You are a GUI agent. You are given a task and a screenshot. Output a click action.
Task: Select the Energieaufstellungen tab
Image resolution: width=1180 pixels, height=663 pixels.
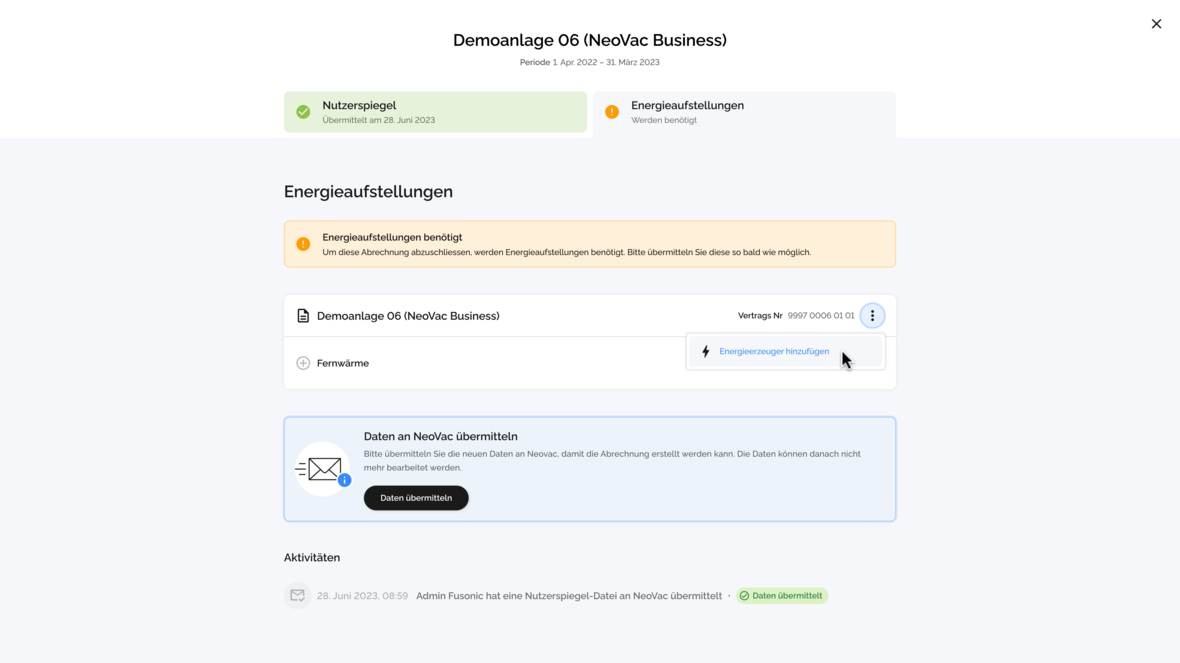744,112
